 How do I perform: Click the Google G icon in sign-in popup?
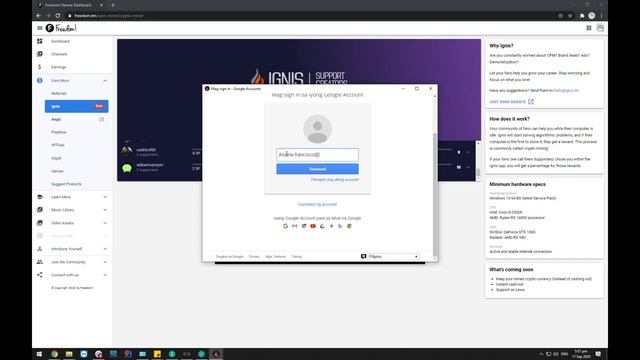[x=285, y=226]
